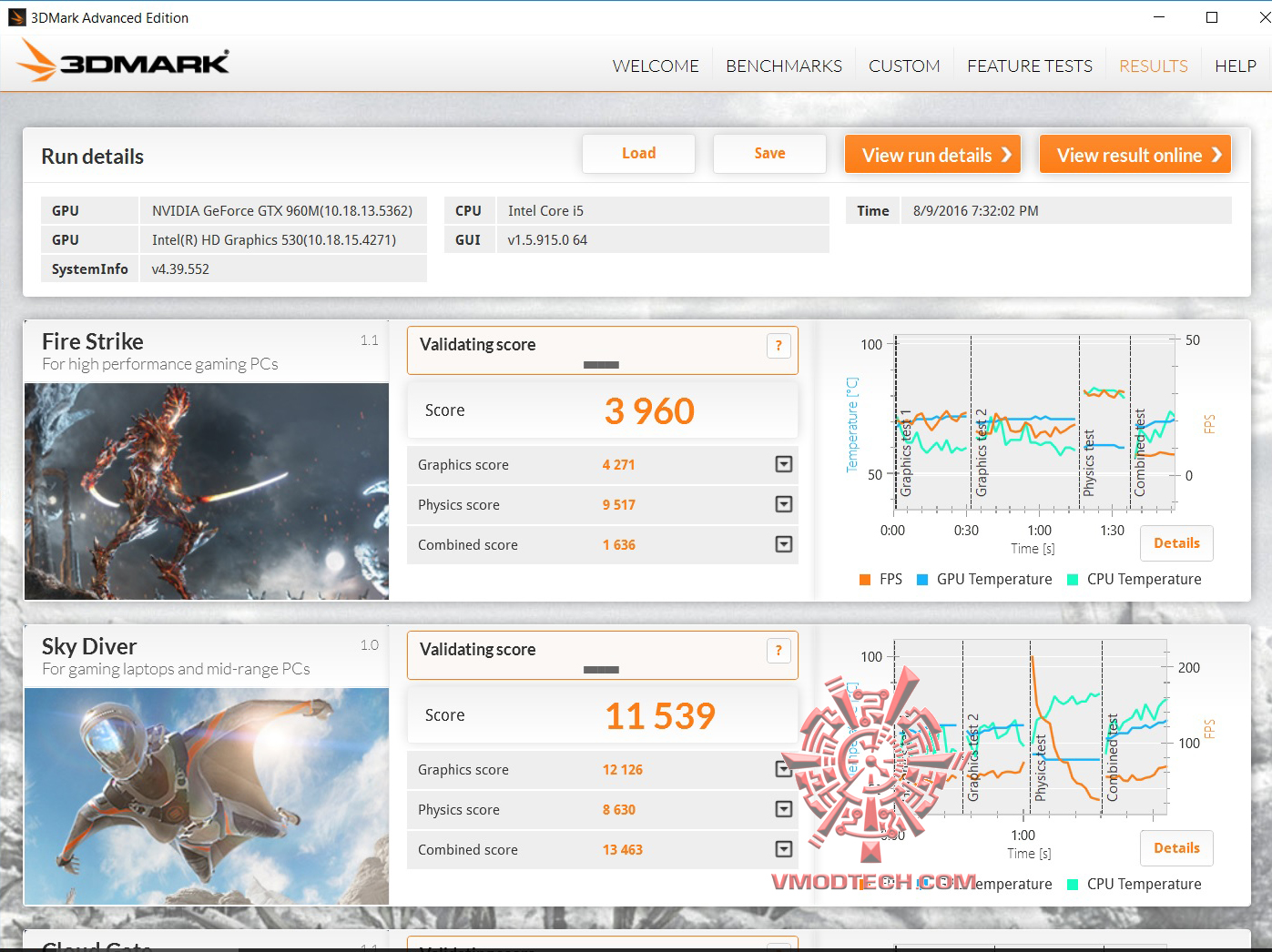The height and width of the screenshot is (952, 1272).
Task: Click the GUI version v1.5.915.0 64
Action: click(547, 240)
